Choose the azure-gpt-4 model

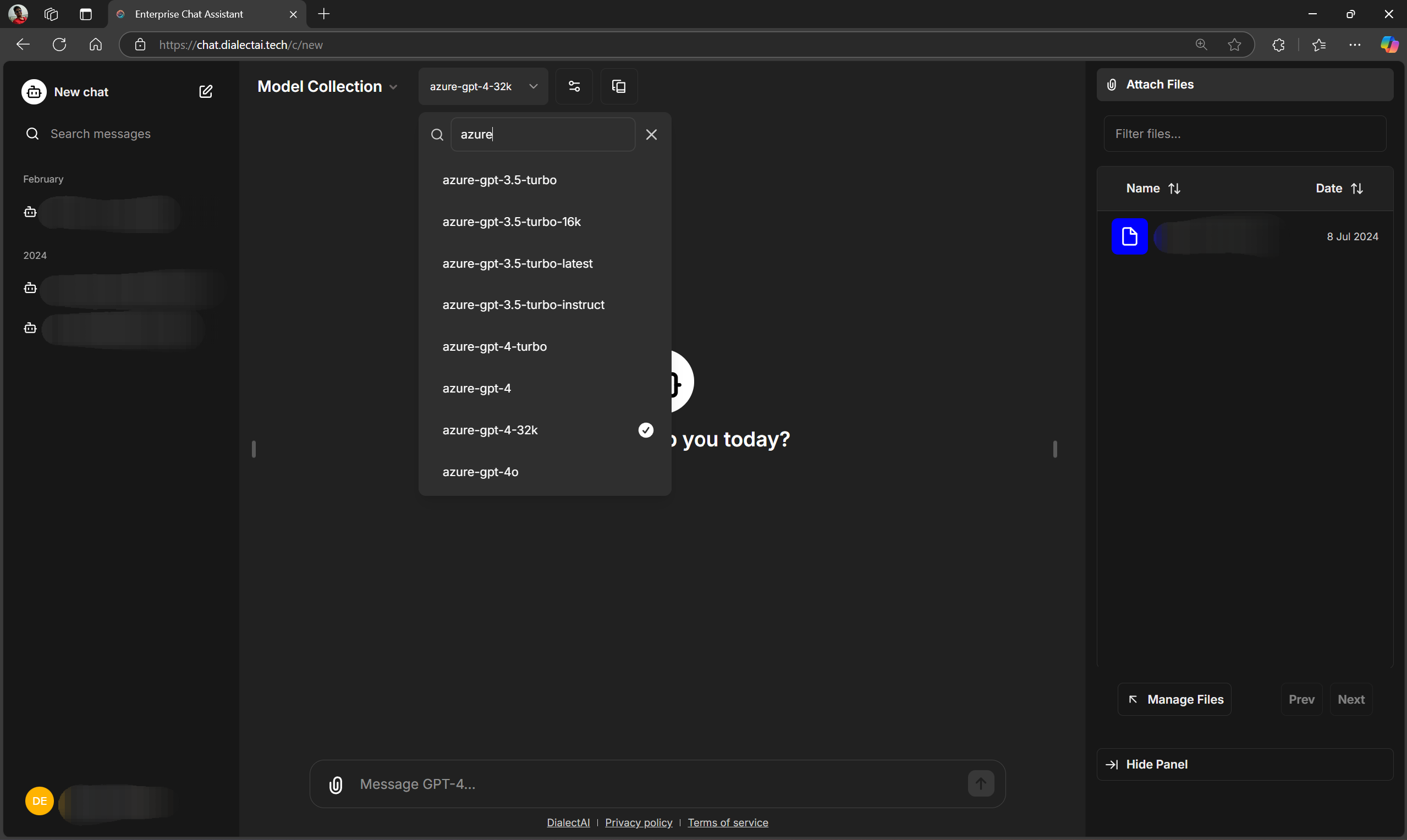click(545, 389)
